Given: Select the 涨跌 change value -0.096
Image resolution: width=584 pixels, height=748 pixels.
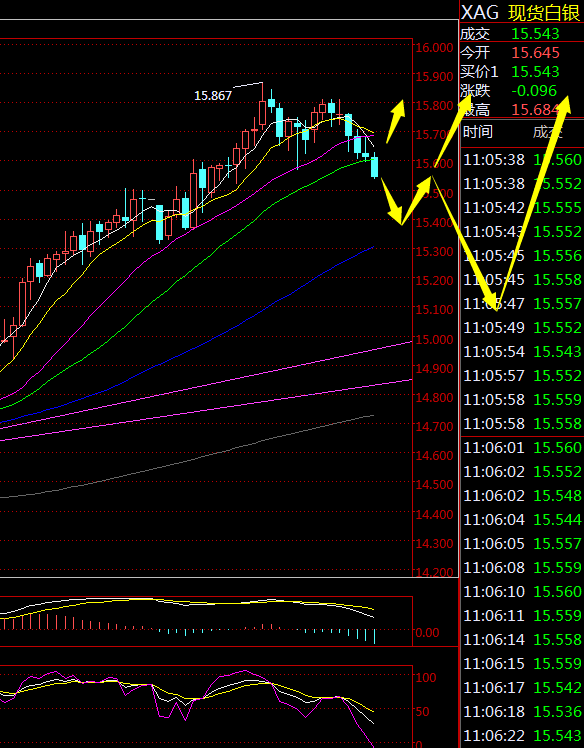Looking at the screenshot, I should (534, 91).
